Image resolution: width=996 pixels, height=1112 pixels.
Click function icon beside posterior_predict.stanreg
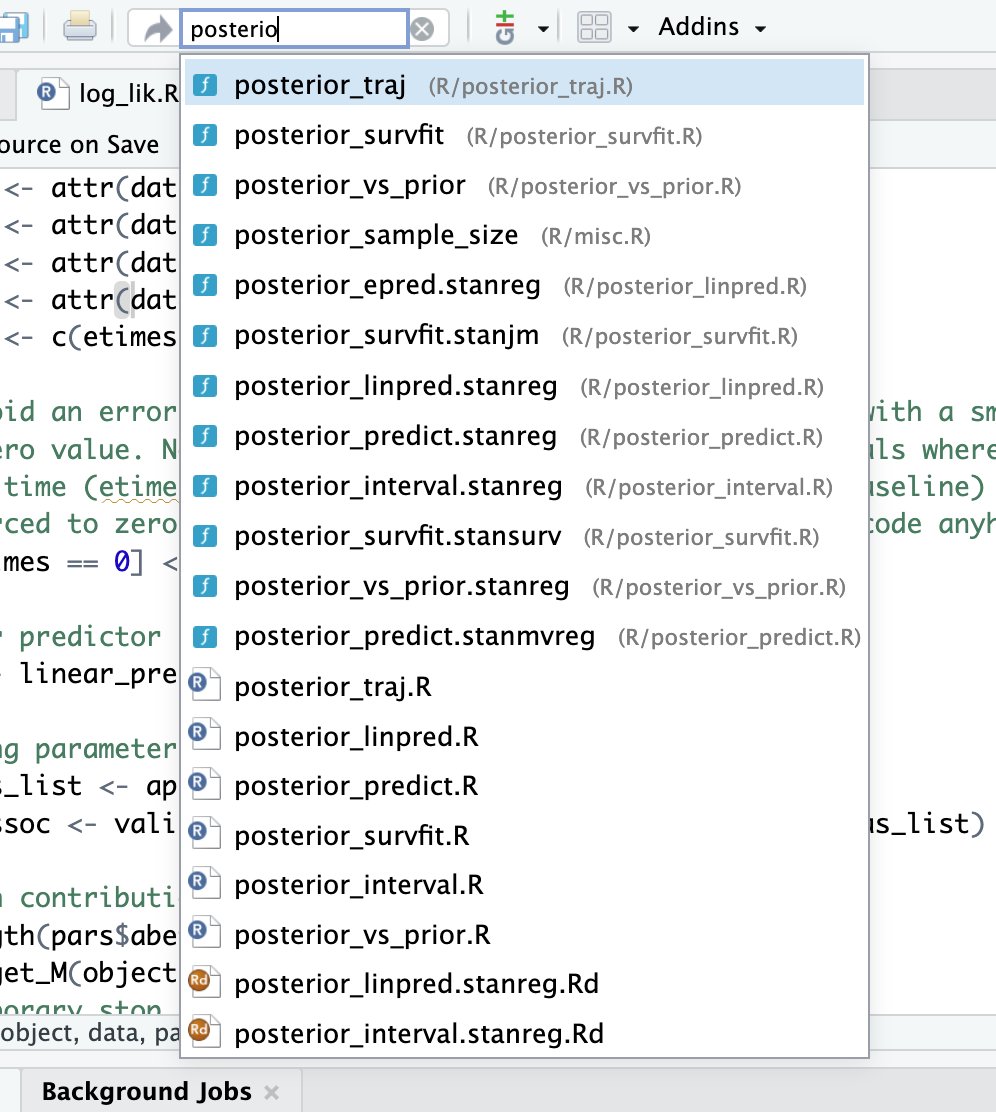[x=205, y=435]
